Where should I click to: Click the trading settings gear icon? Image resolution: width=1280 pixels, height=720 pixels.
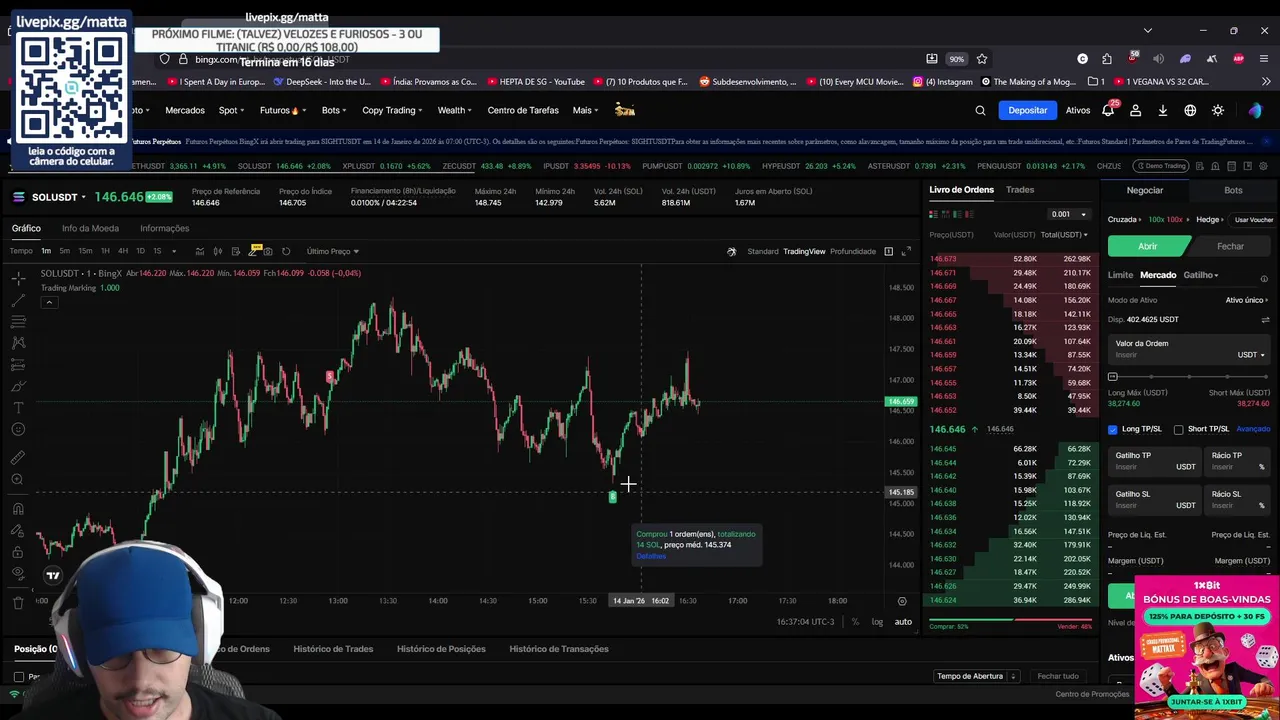click(1263, 166)
